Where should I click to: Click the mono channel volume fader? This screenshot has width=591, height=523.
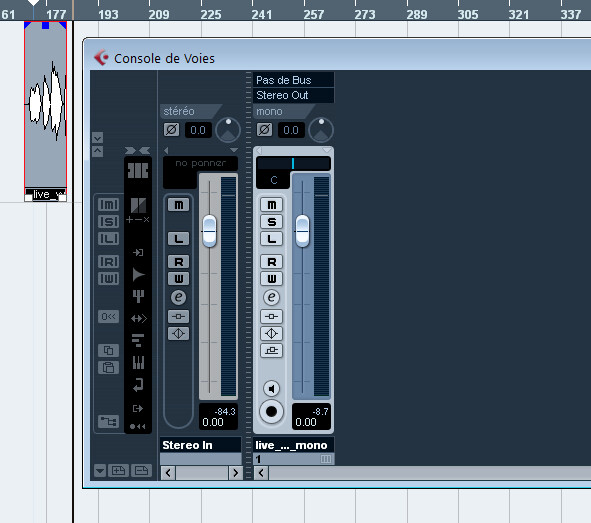[302, 231]
